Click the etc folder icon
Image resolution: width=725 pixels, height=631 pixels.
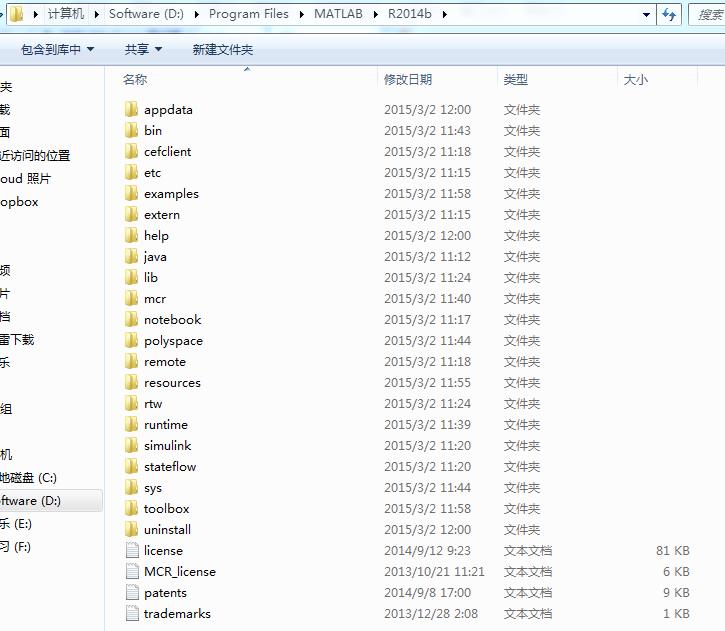132,172
